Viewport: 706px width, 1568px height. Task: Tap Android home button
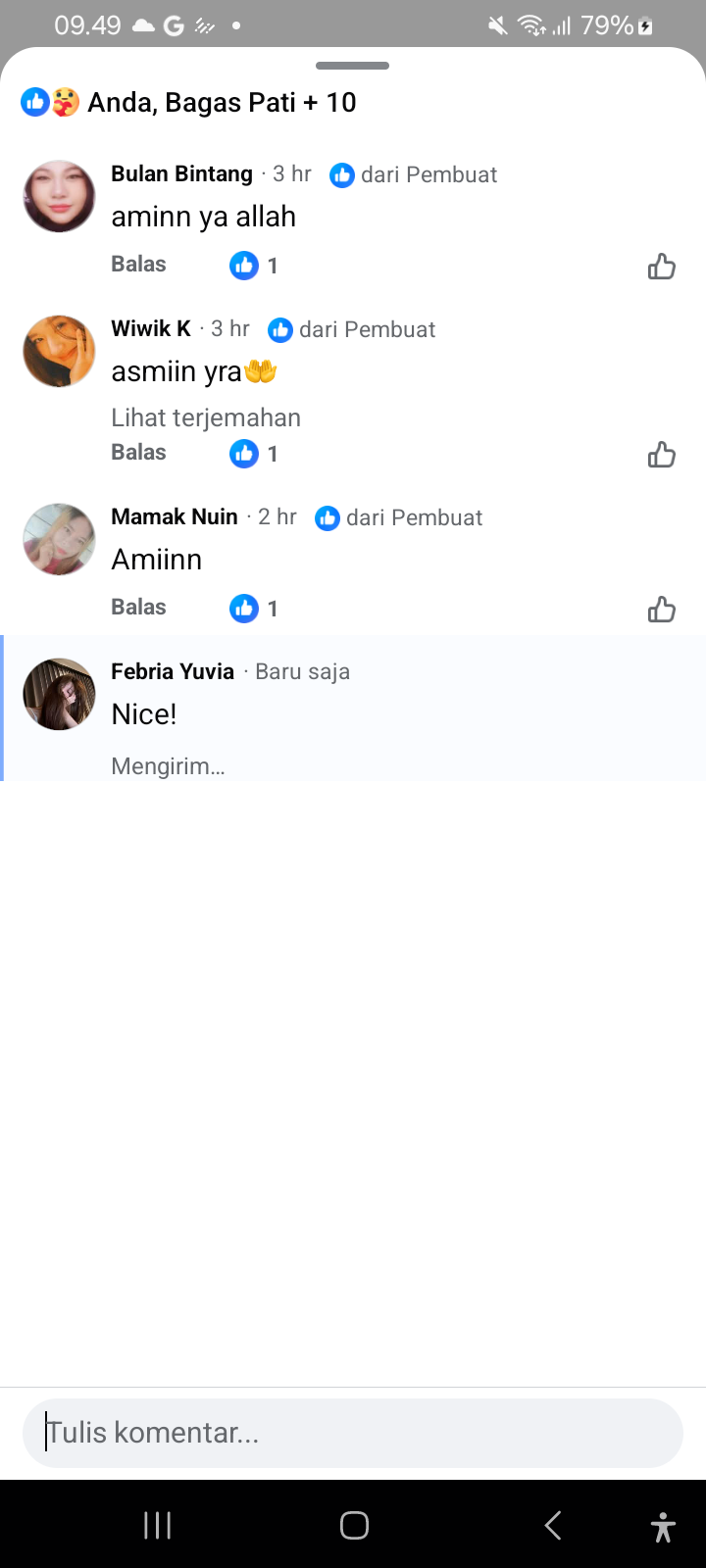354,1525
